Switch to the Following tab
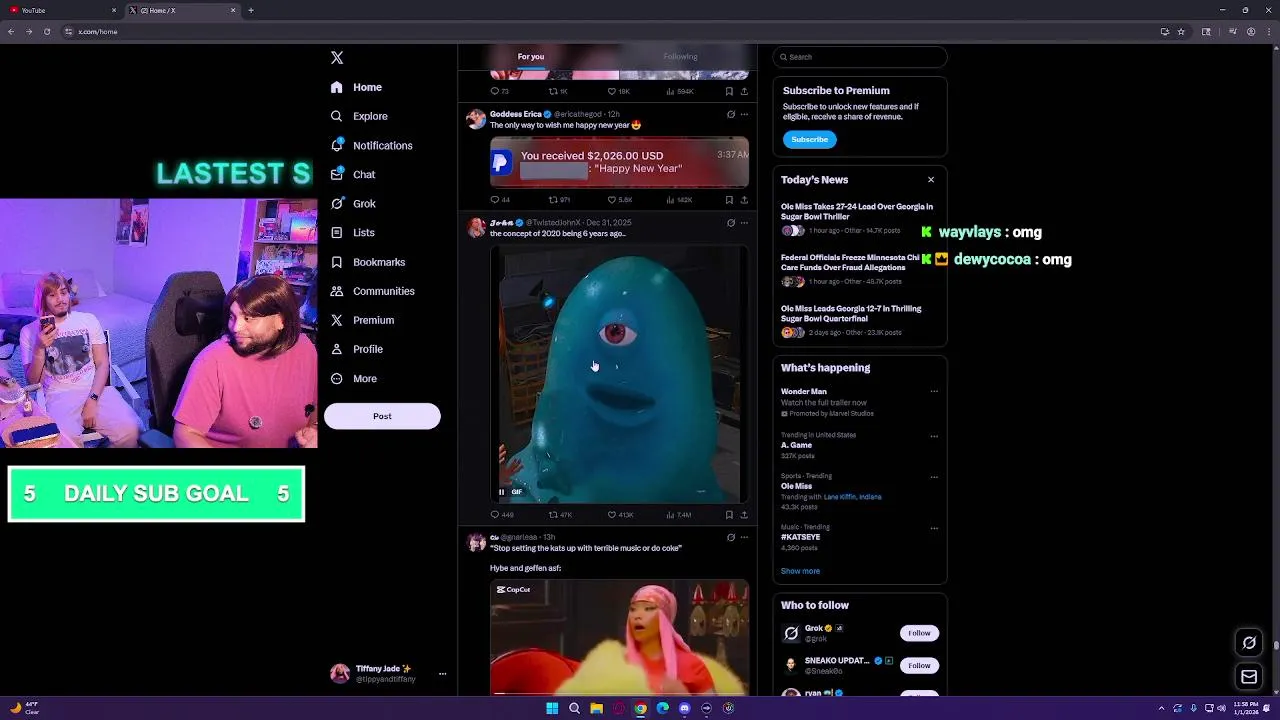Image resolution: width=1280 pixels, height=720 pixels. 680,56
